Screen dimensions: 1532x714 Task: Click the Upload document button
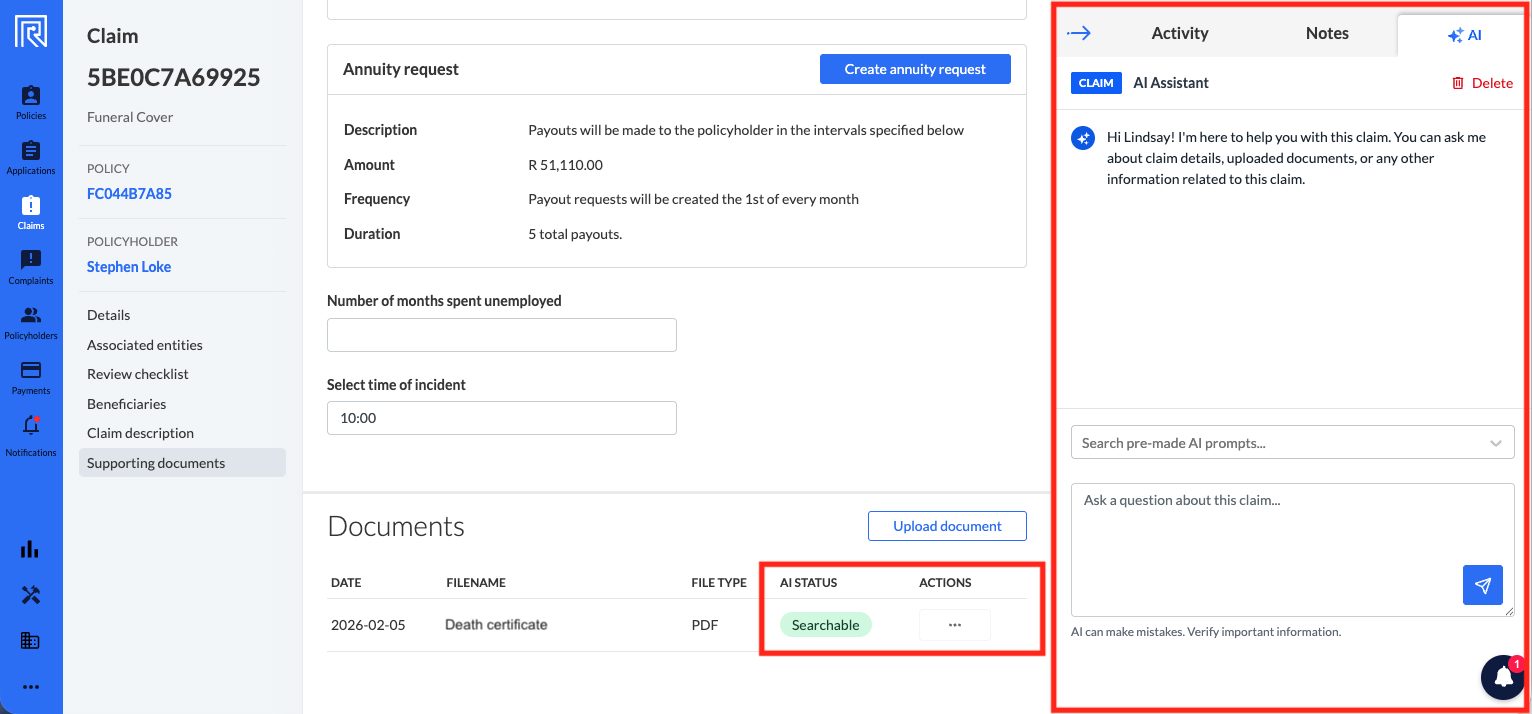(x=947, y=526)
